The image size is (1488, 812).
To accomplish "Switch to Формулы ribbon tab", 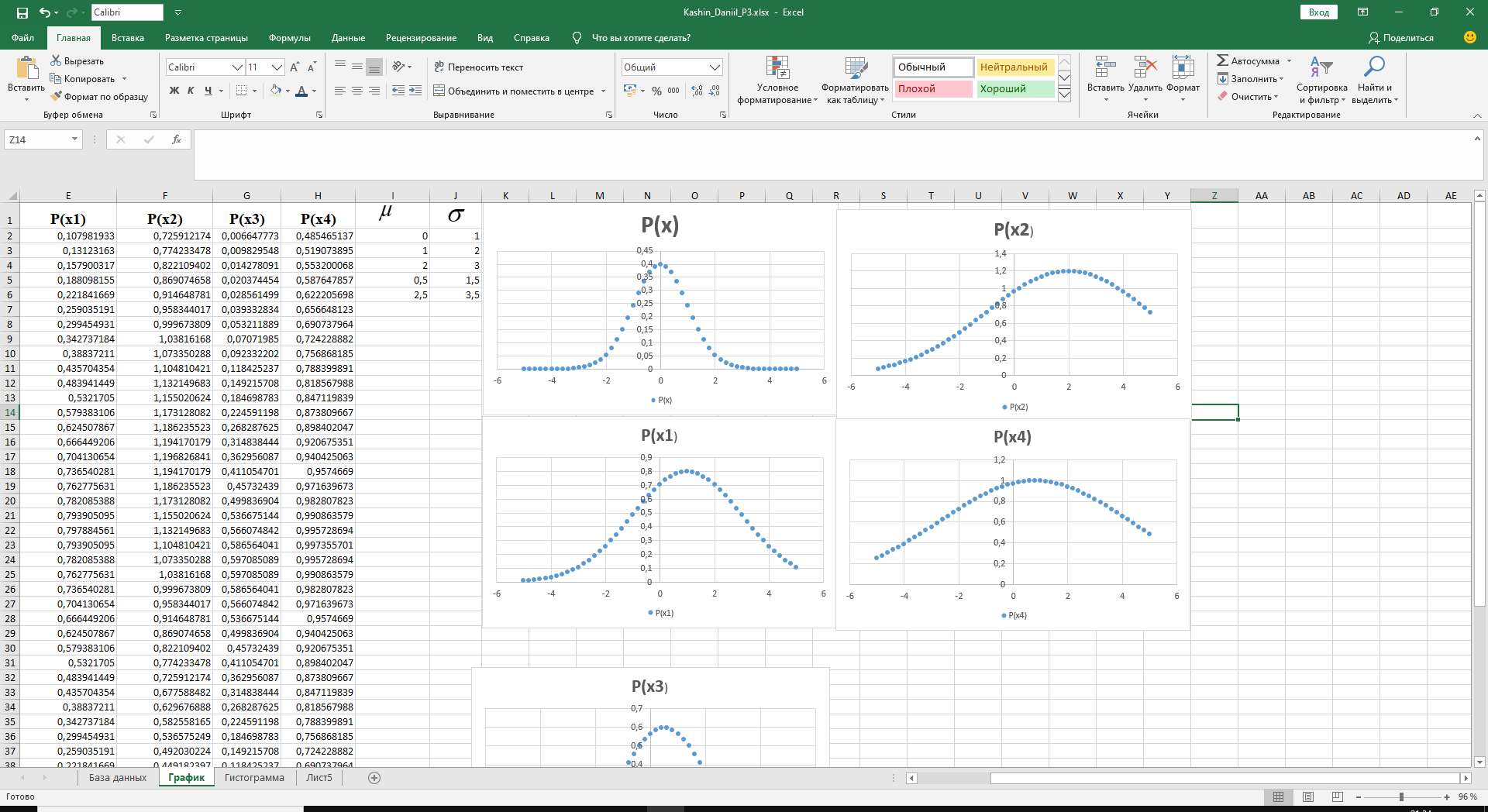I will (x=290, y=38).
